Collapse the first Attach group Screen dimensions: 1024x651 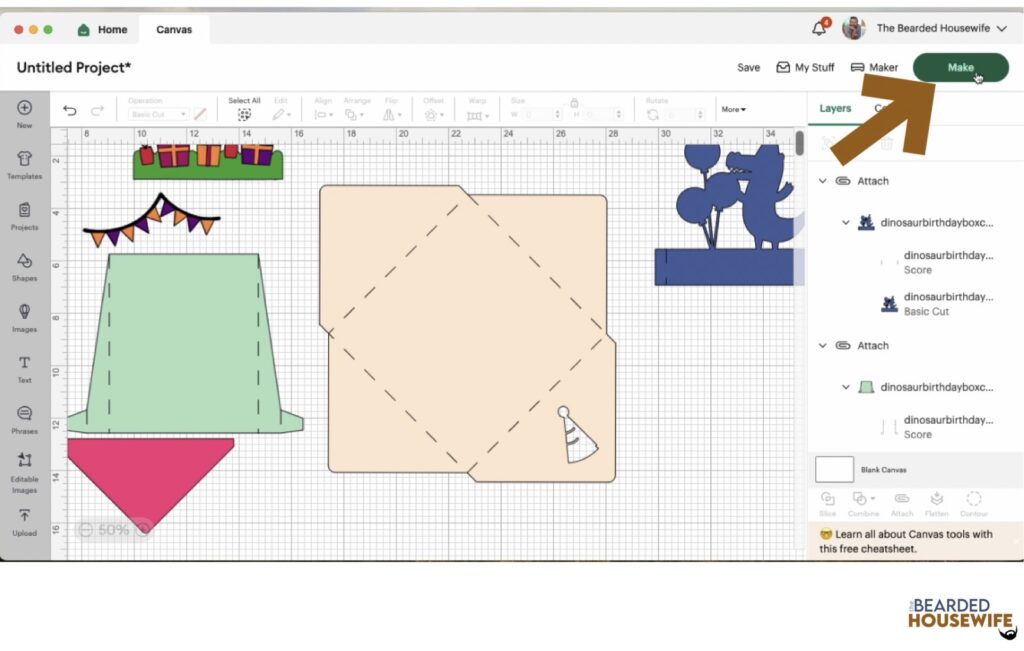(823, 181)
